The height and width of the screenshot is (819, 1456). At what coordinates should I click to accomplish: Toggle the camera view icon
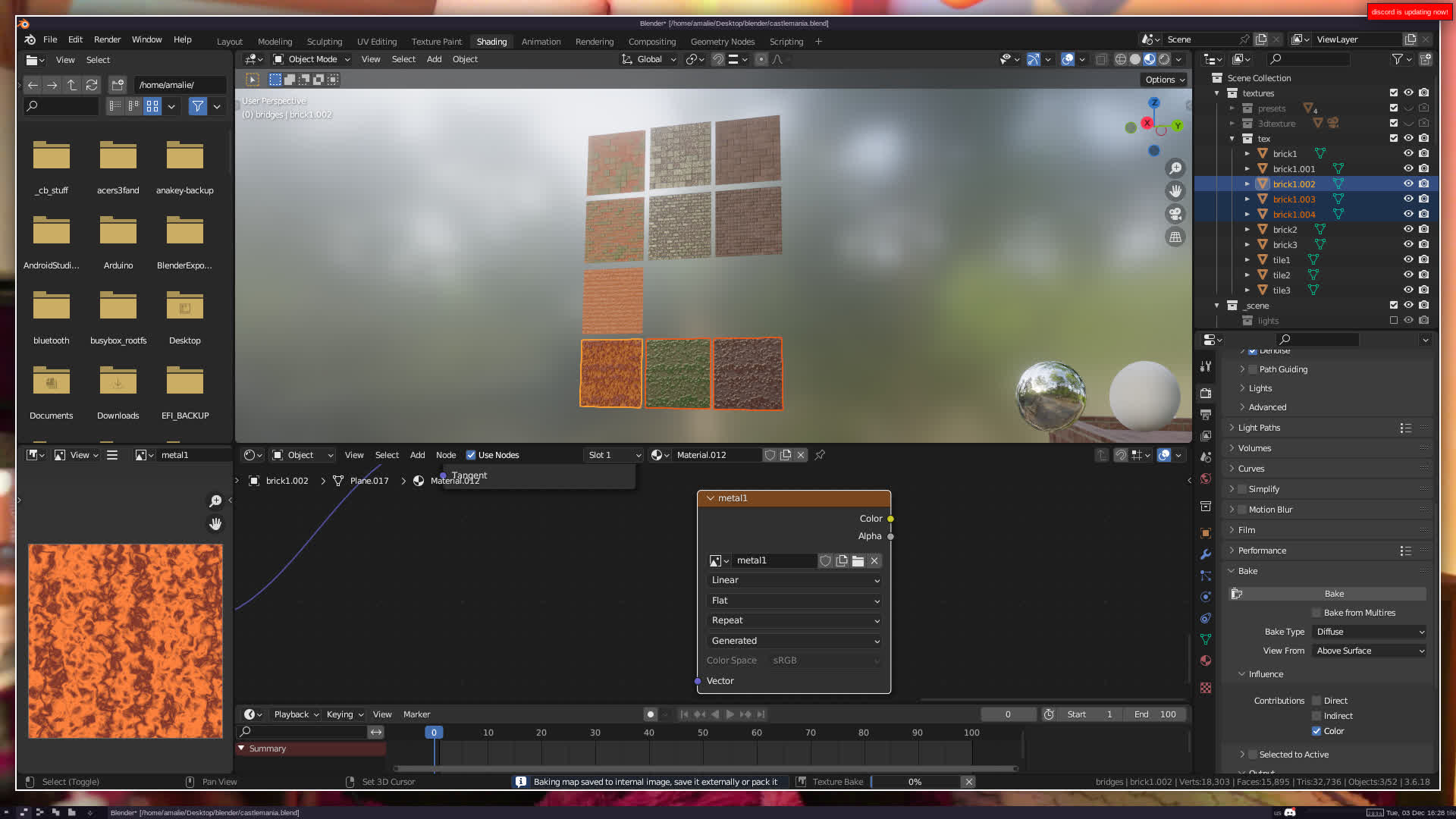coord(1175,214)
